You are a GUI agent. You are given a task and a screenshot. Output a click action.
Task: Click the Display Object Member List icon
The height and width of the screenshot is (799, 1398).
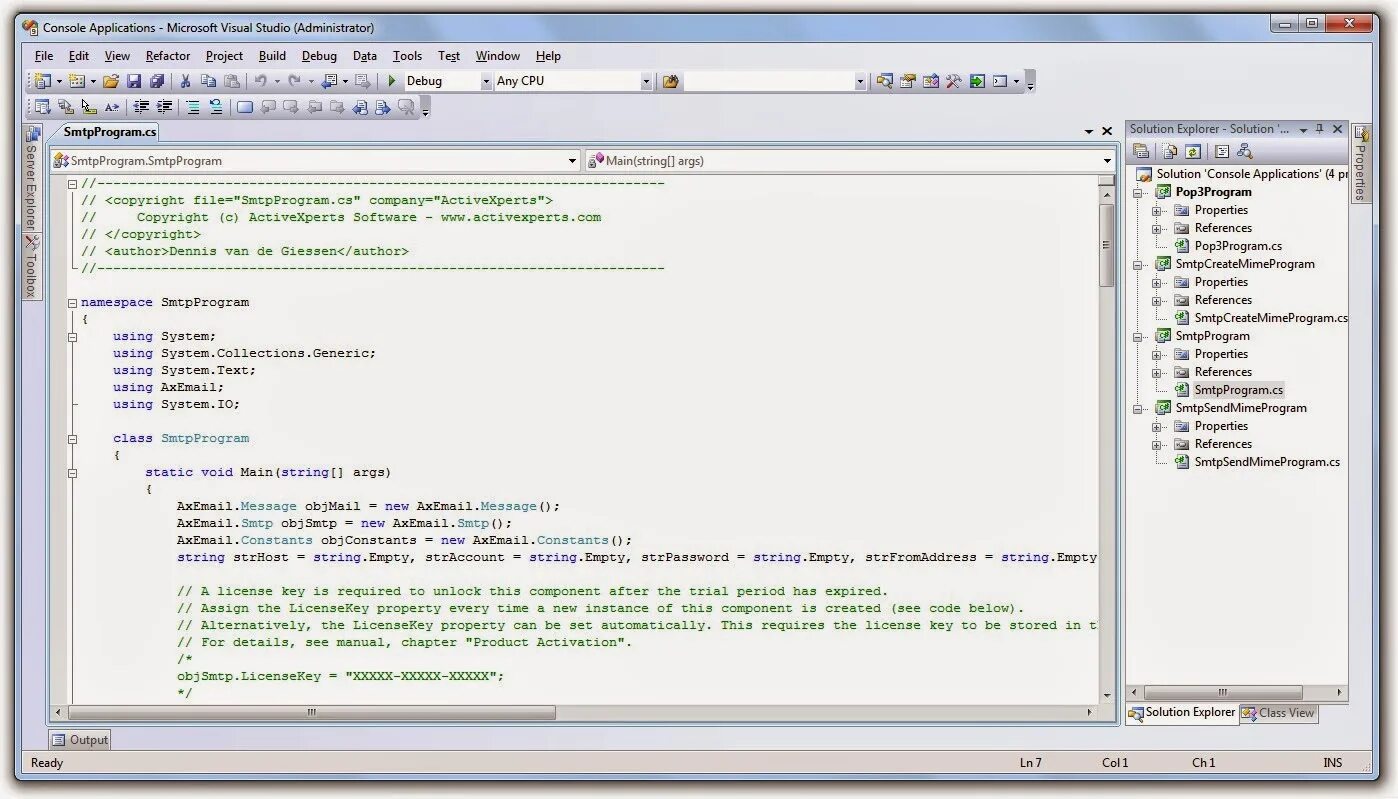42,107
